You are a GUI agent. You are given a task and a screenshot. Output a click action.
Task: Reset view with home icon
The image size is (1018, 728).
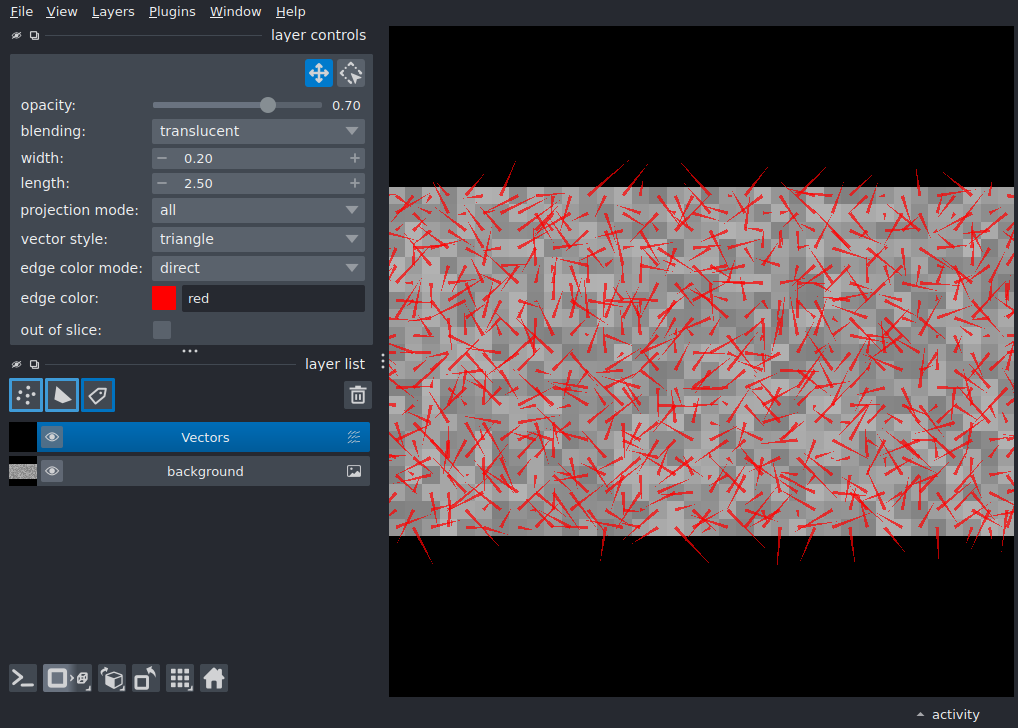[214, 679]
